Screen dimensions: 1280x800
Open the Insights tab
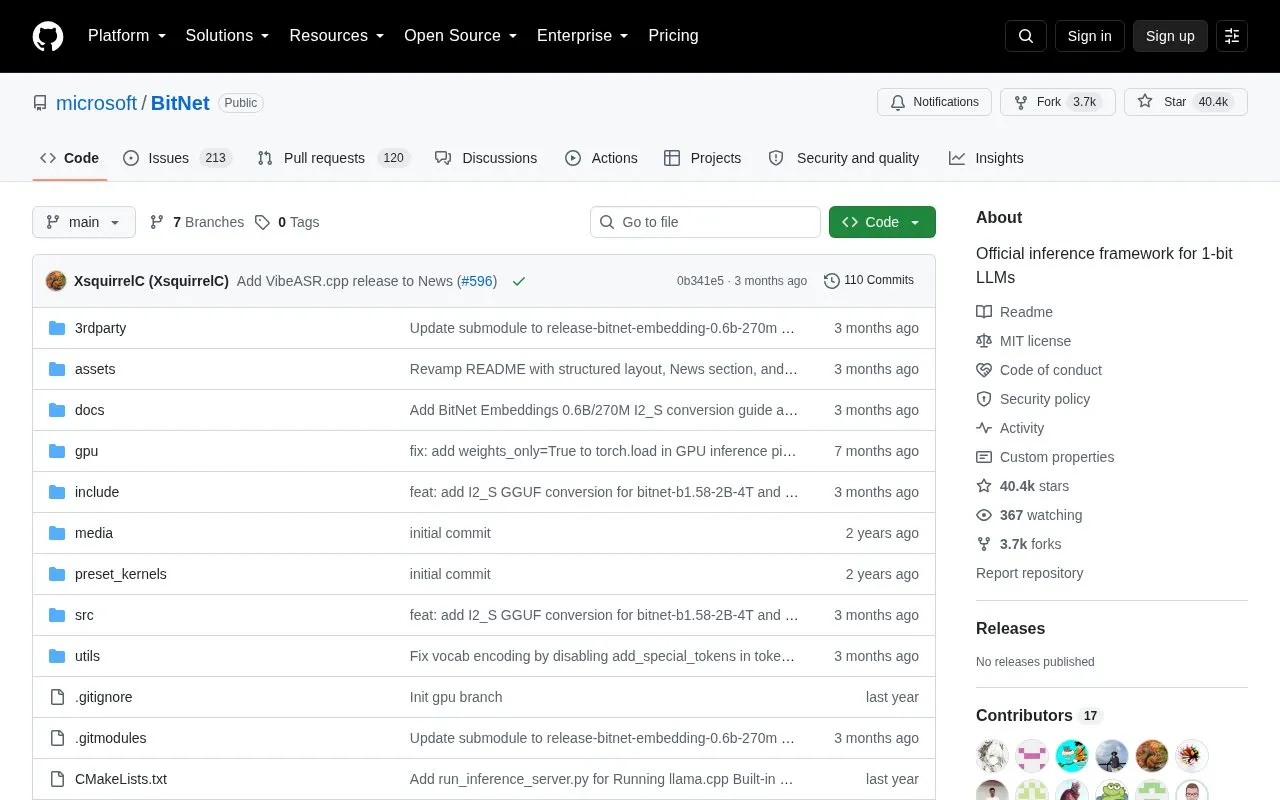click(986, 158)
